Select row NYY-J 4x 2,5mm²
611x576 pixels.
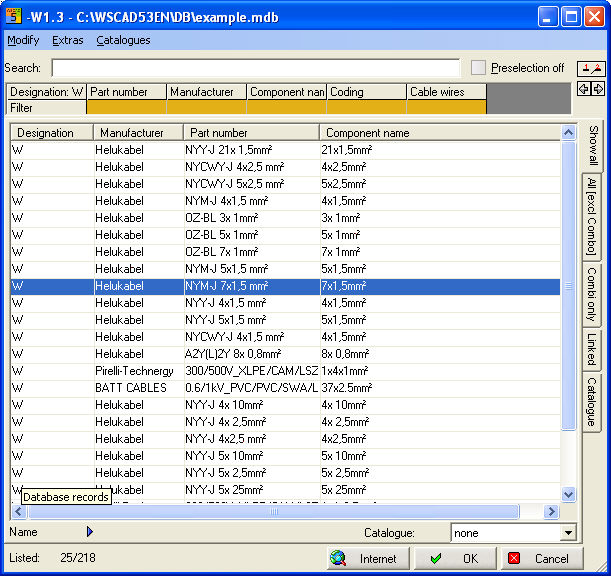click(x=285, y=422)
